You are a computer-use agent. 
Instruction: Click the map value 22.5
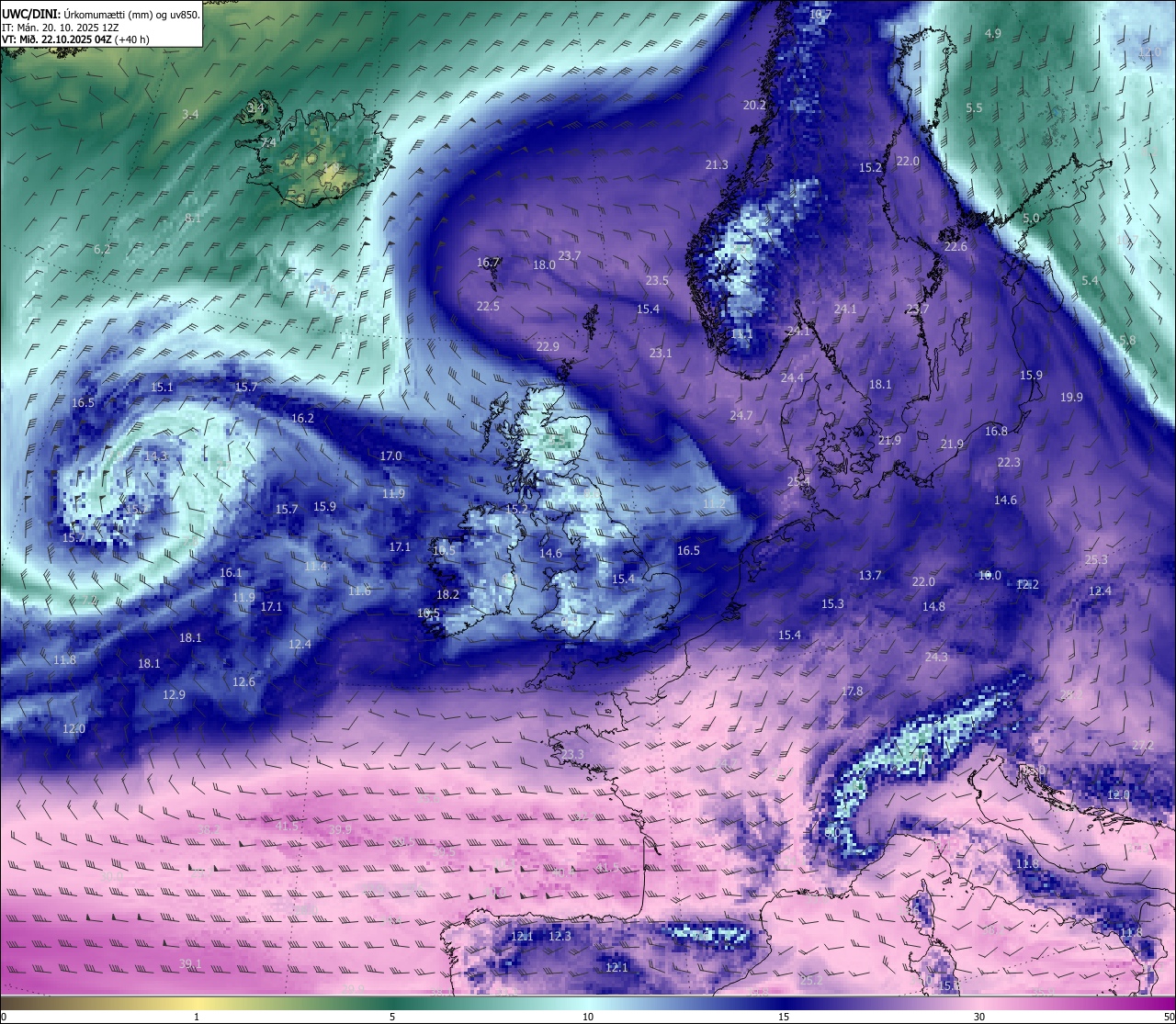pyautogui.click(x=488, y=306)
